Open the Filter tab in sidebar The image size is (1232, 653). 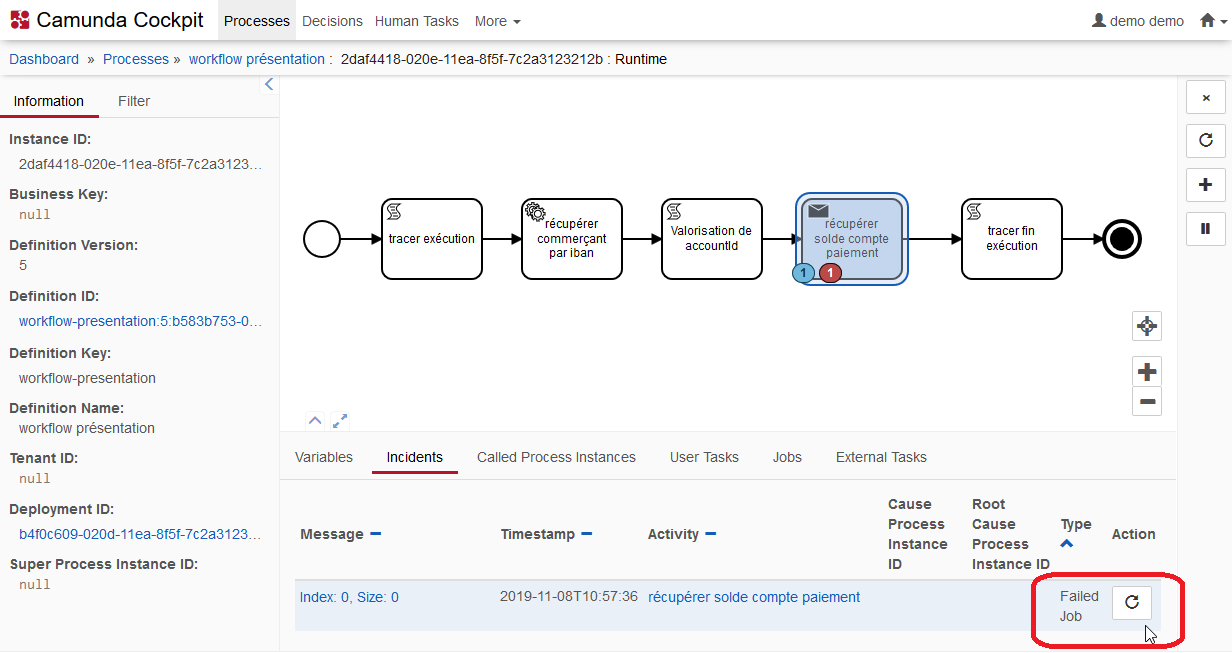[x=134, y=101]
